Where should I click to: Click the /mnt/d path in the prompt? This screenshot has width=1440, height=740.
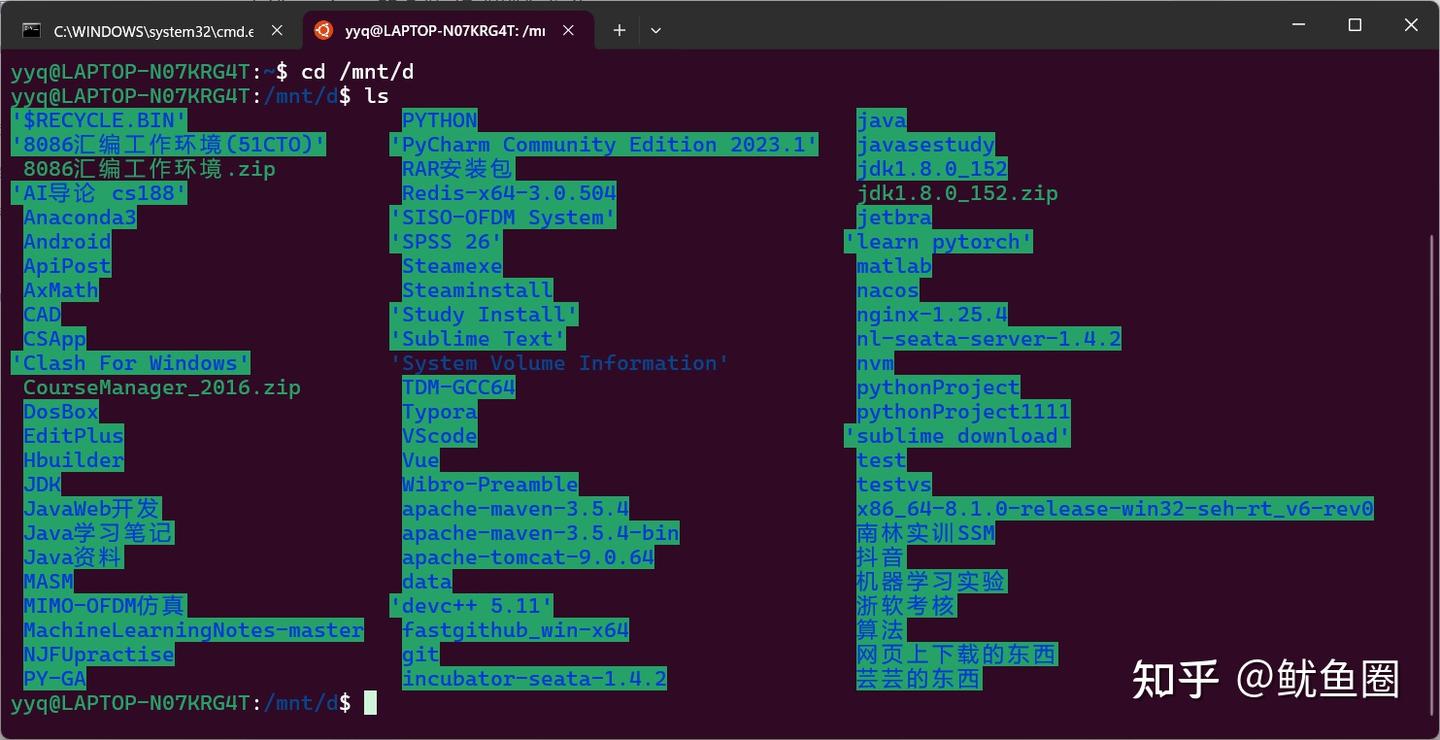click(299, 703)
